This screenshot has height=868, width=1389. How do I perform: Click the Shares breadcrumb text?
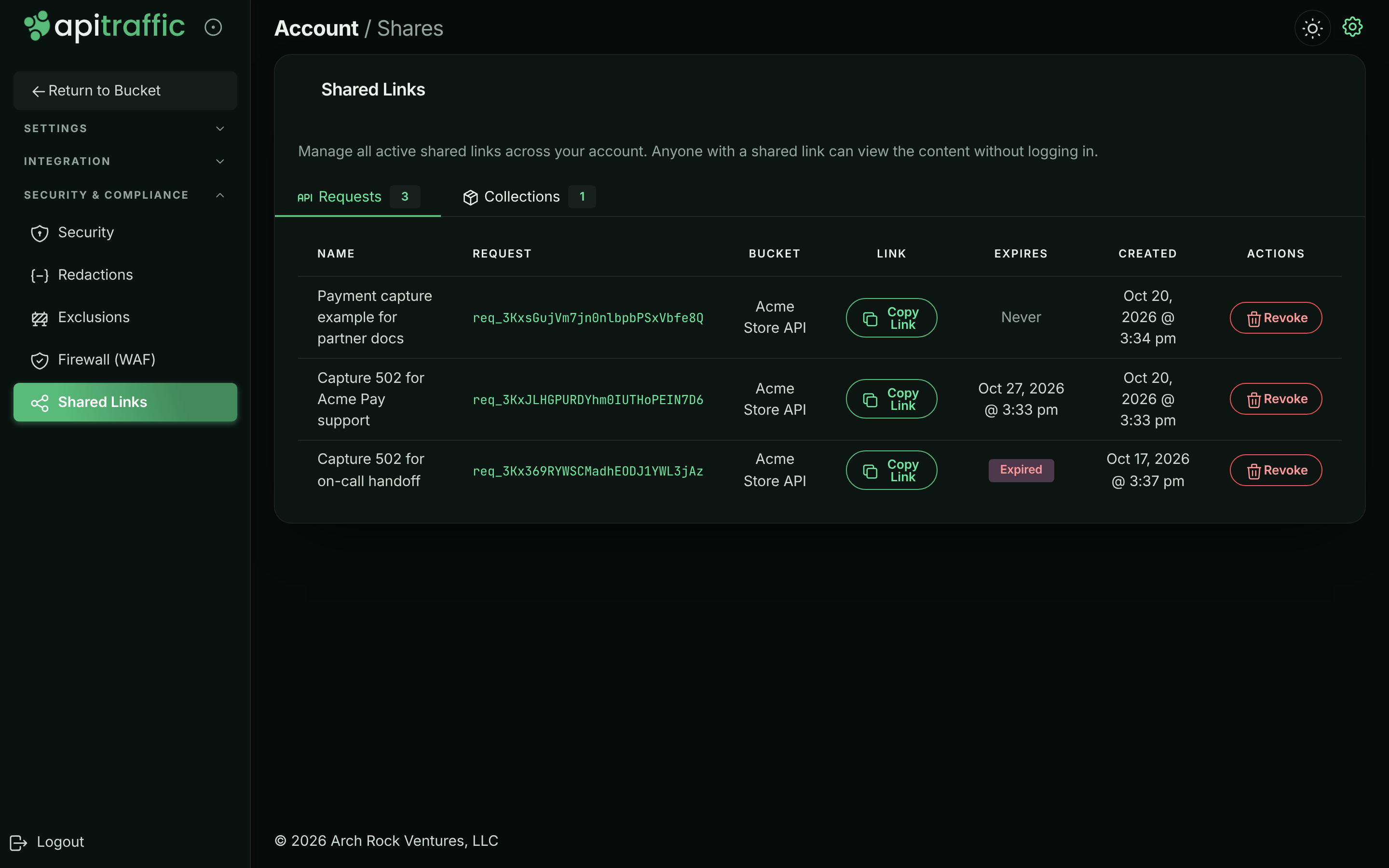click(x=410, y=28)
